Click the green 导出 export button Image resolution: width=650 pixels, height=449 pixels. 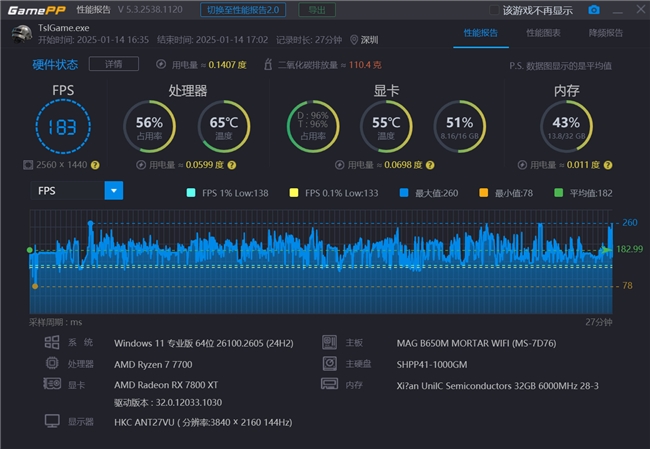point(317,10)
